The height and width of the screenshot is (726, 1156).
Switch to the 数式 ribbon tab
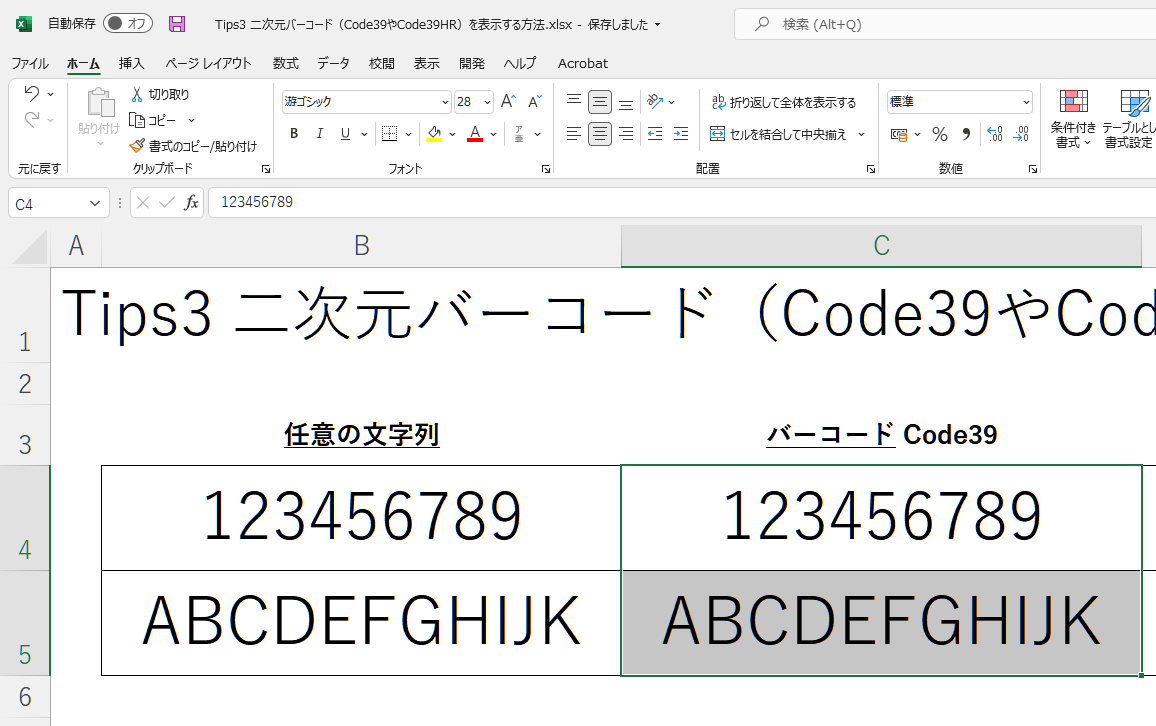pos(286,63)
